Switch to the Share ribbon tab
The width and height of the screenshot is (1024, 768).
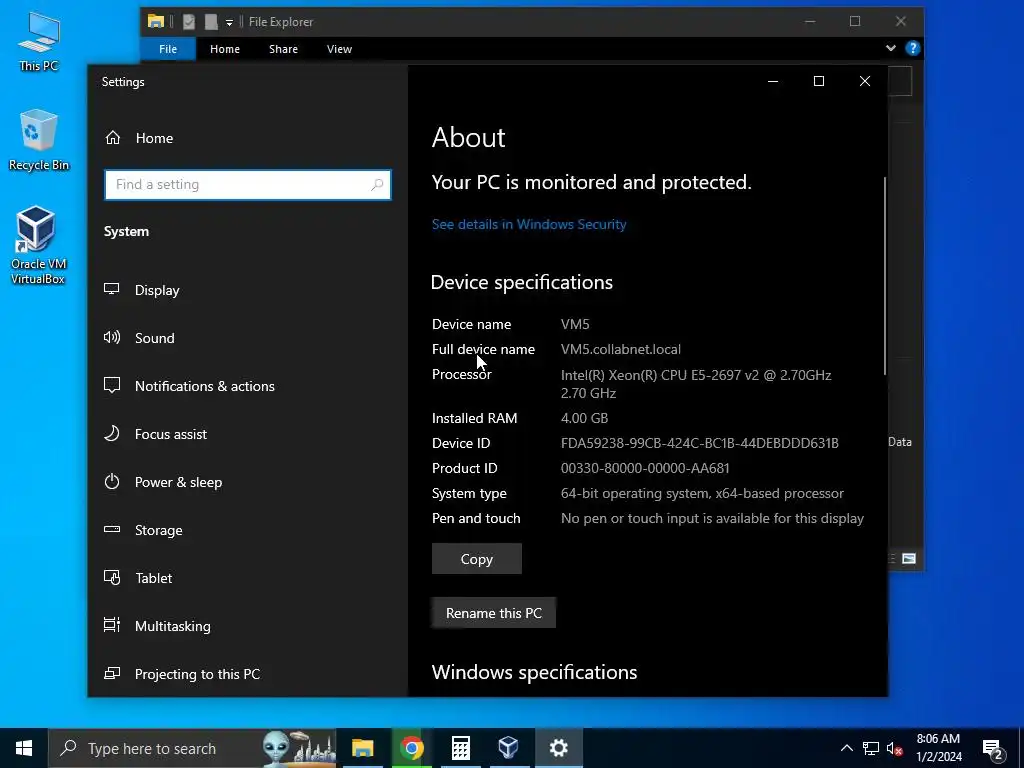pos(283,49)
